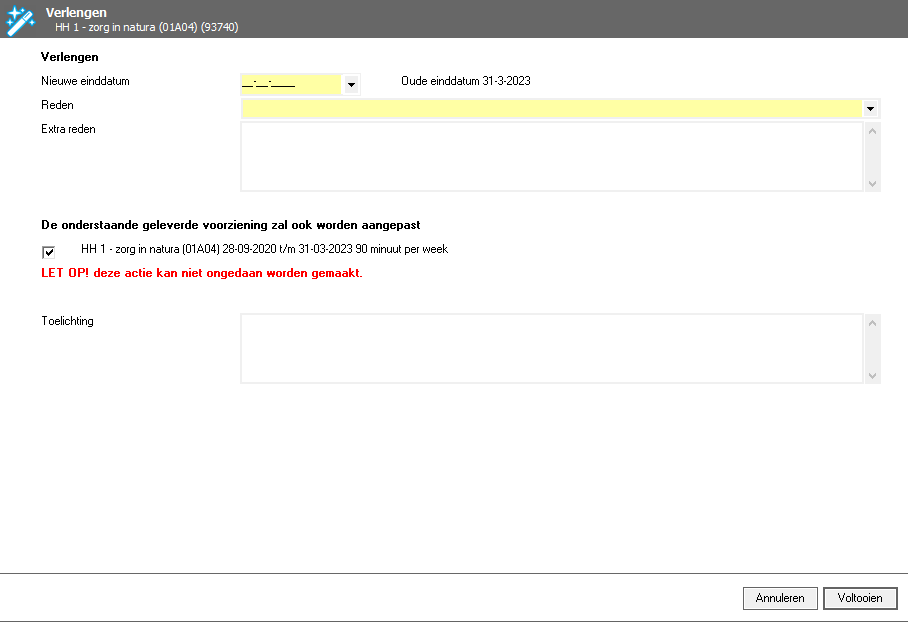
Task: Uncheck the HH 1 zorg in natura checkbox
Action: pyautogui.click(x=48, y=252)
